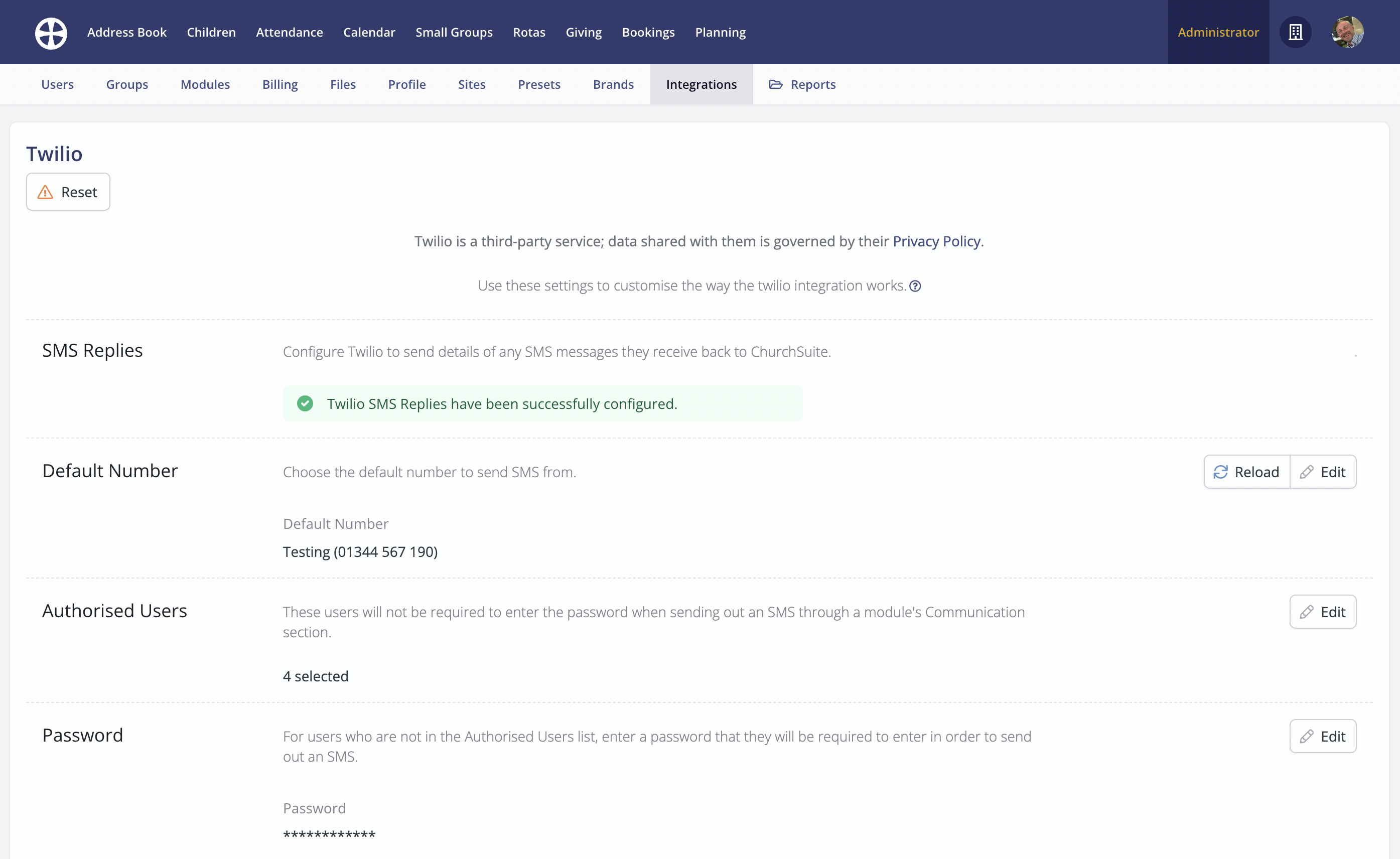Edit the Authorised Users list

pos(1323,612)
